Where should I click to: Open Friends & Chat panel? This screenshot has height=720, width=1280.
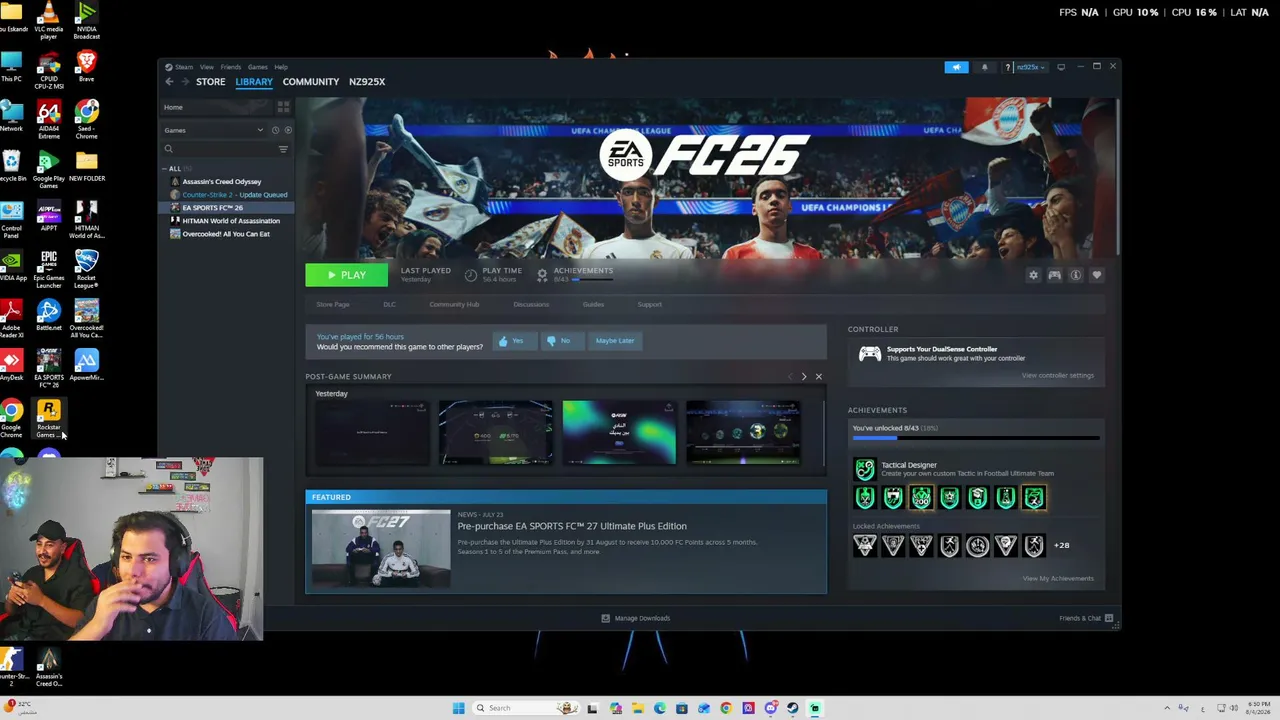point(1086,618)
